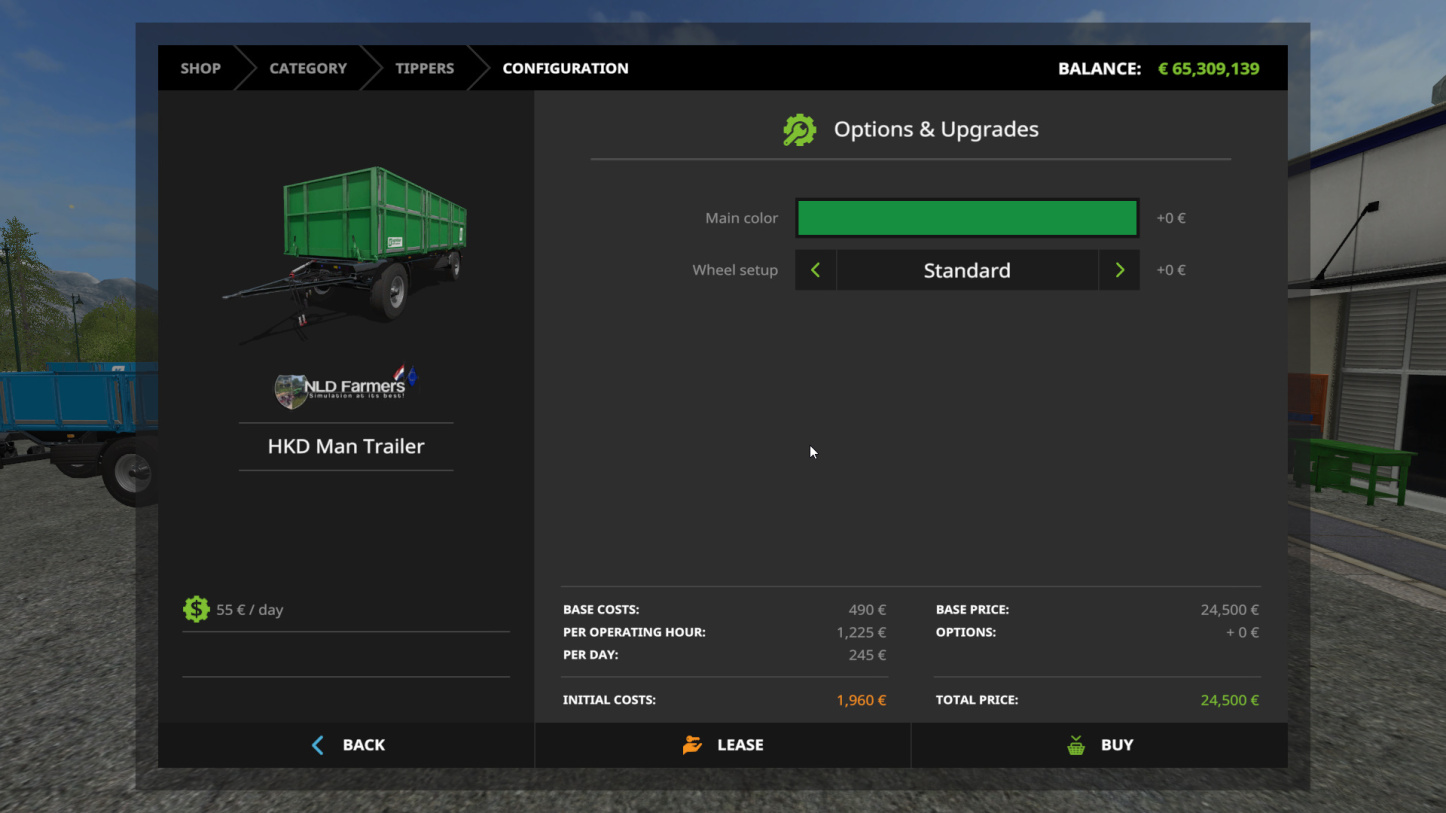Click the NLD Farmers brand logo
The height and width of the screenshot is (813, 1446).
click(346, 387)
